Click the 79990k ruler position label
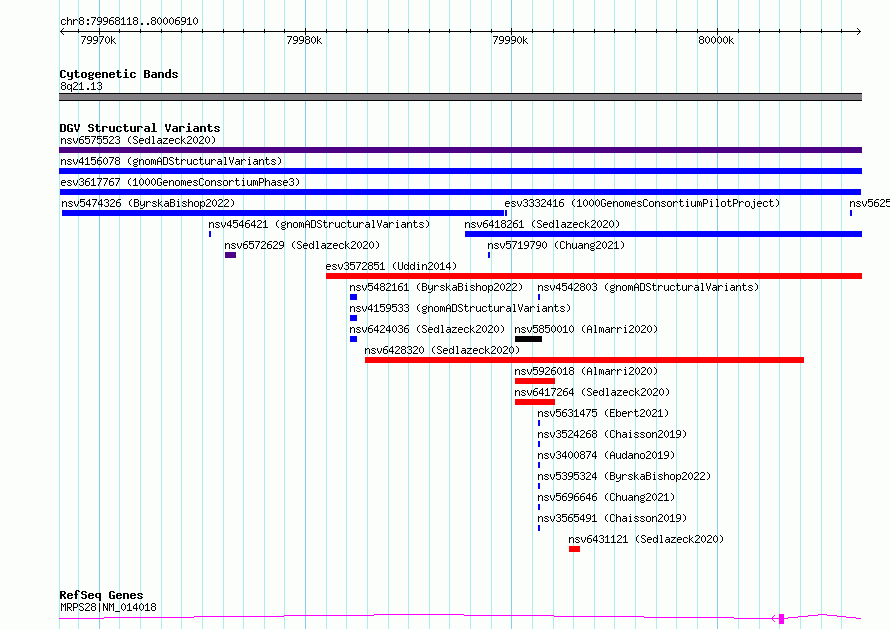Image resolution: width=890 pixels, height=629 pixels. tap(510, 40)
